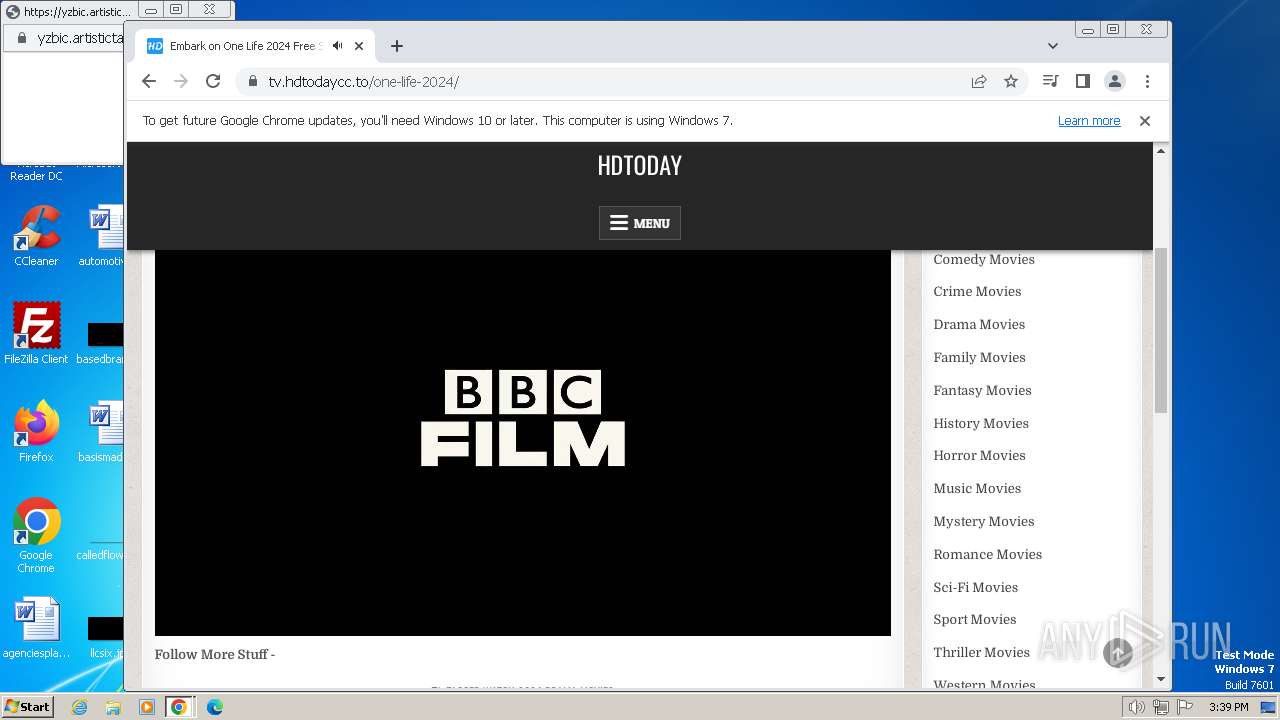Open Thriller Movies category
The image size is (1280, 720).
981,652
